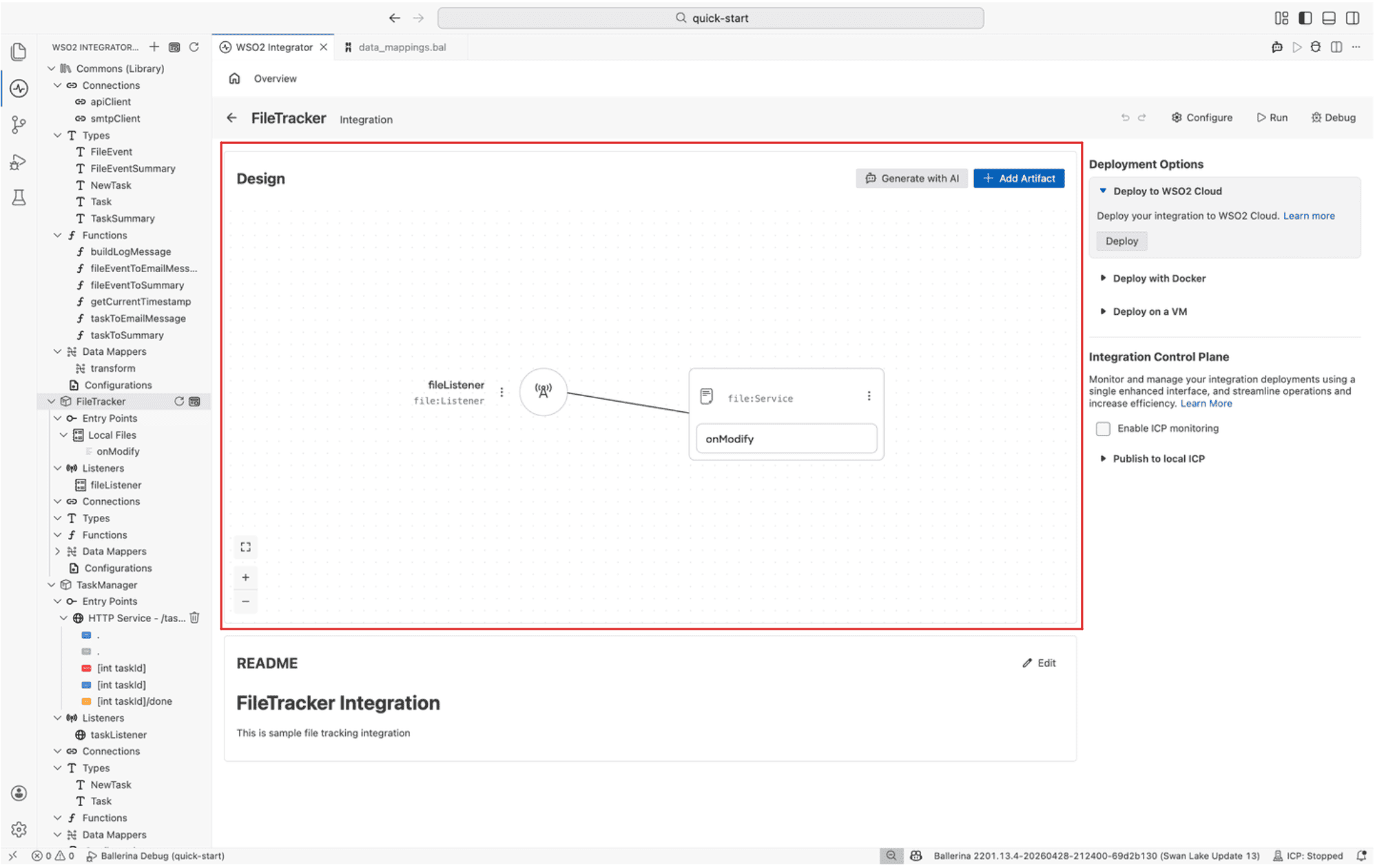
Task: Zoom out on the design canvas
Action: pyautogui.click(x=245, y=601)
